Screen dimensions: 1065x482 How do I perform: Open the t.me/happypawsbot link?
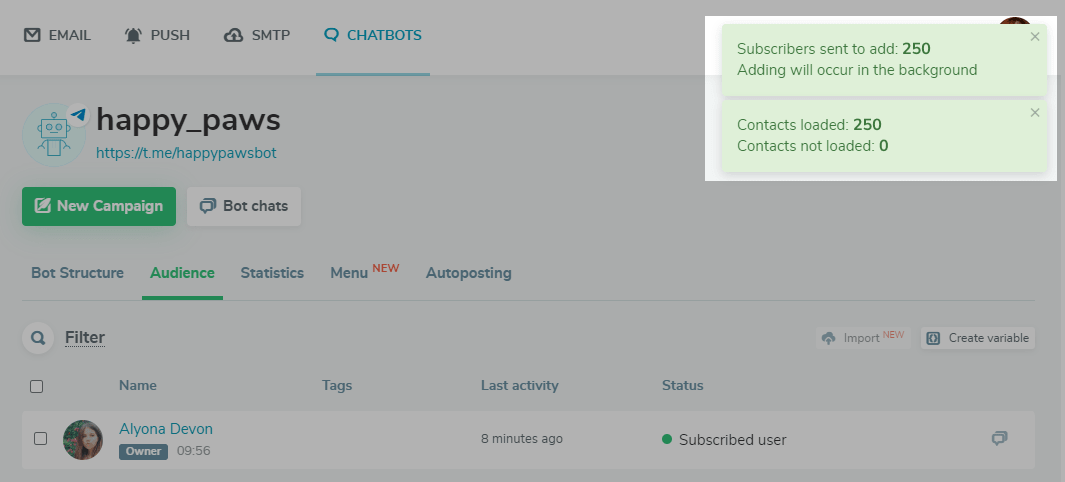[186, 153]
